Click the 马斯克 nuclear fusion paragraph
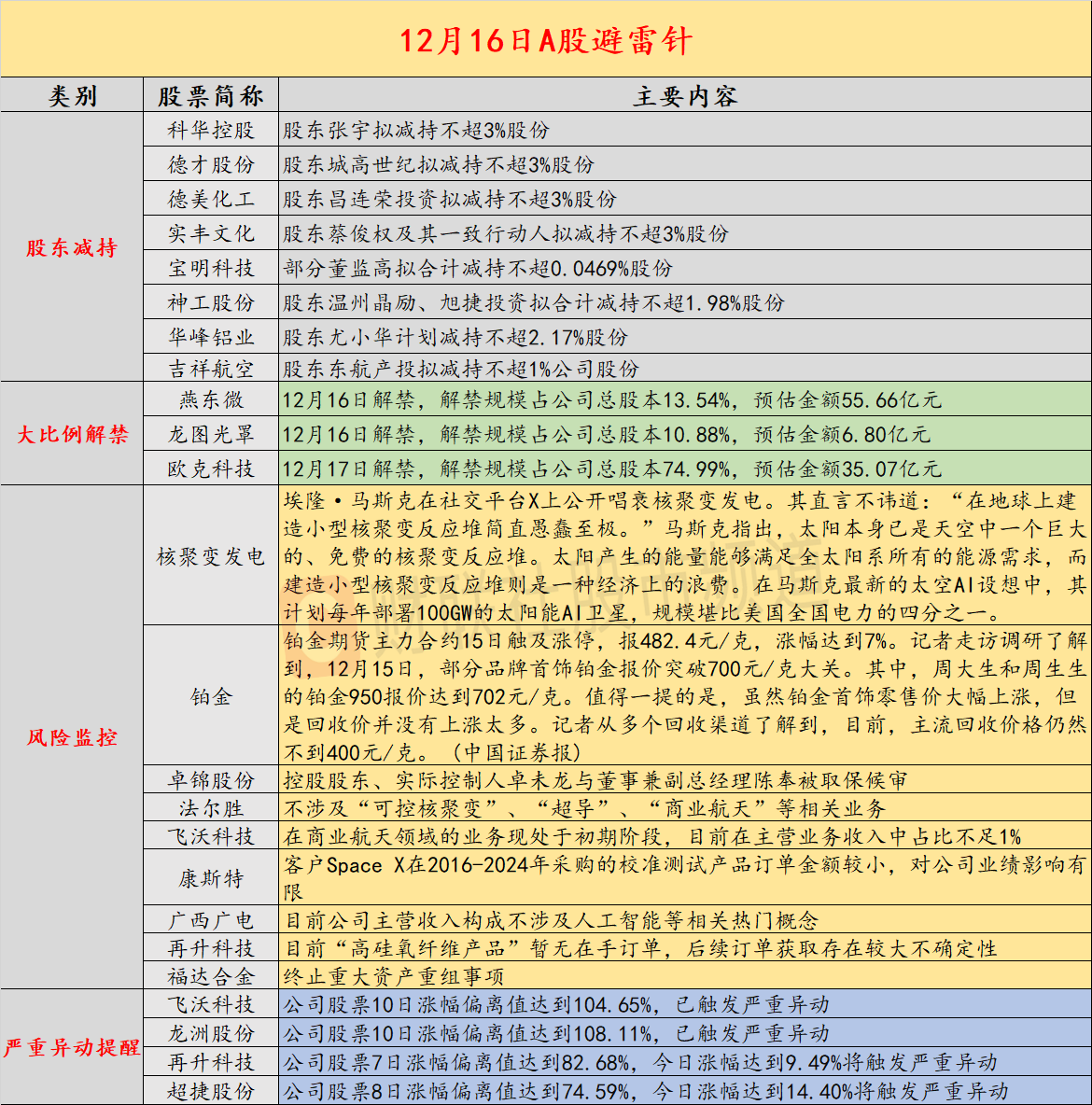The height and width of the screenshot is (1105, 1092). coord(684,557)
